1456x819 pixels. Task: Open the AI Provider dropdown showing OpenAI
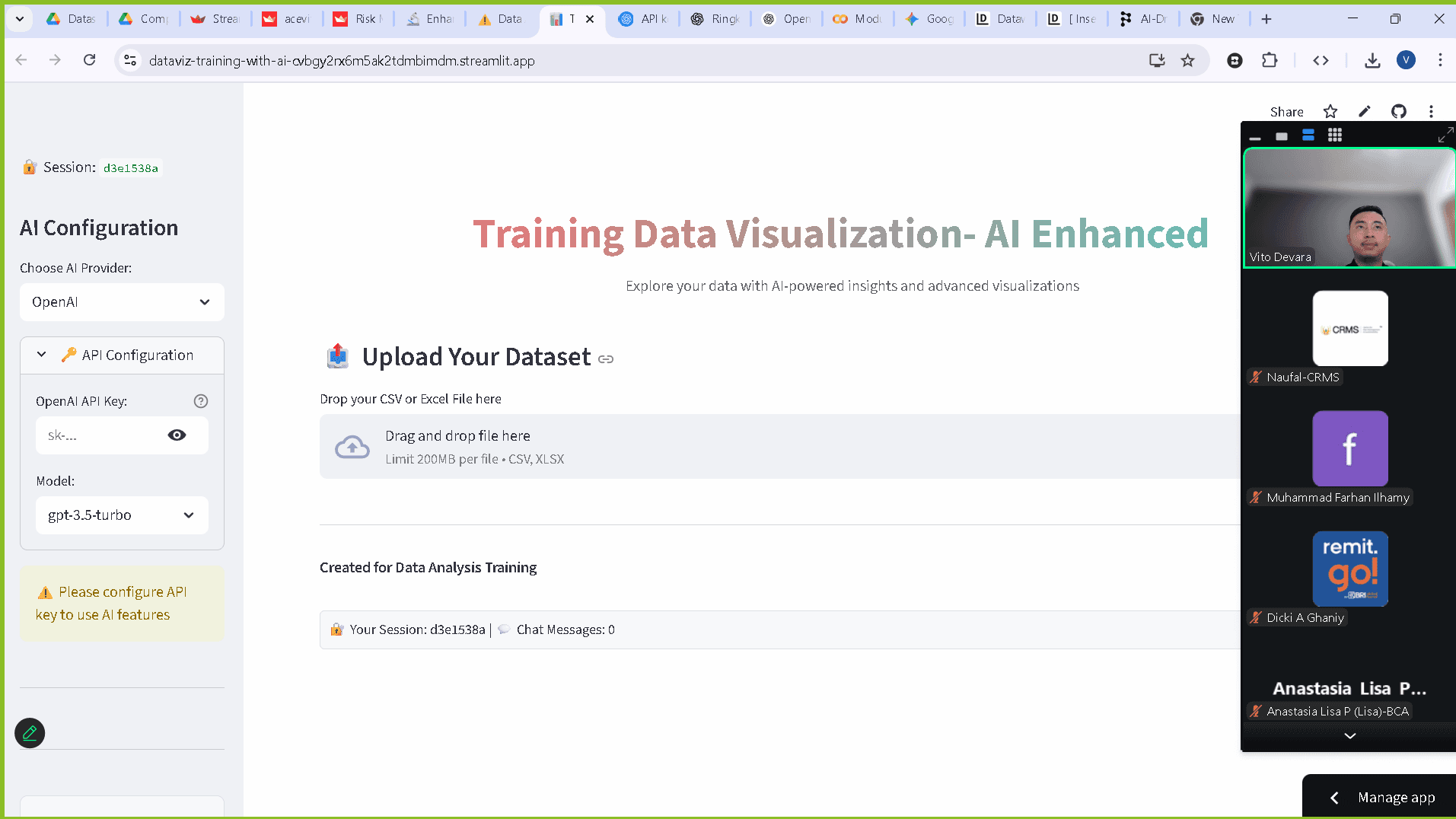[x=122, y=302]
